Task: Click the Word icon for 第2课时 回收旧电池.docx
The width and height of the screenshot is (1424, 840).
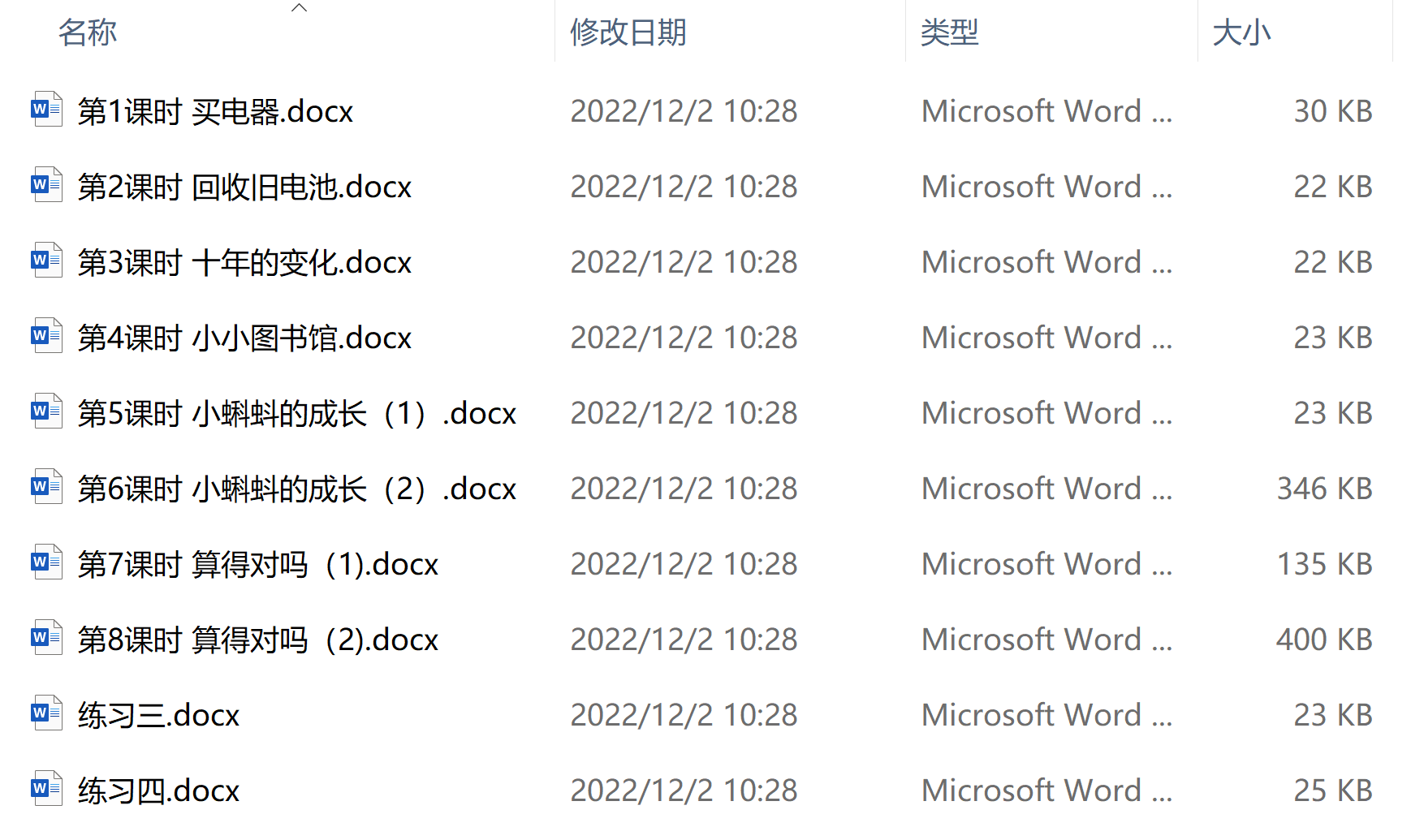Action: coord(46,185)
